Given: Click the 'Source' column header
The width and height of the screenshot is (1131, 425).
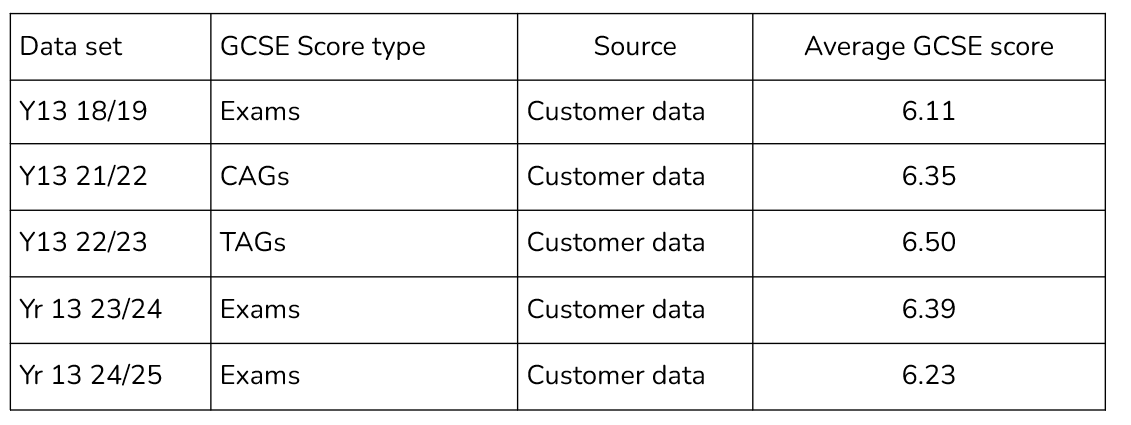Looking at the screenshot, I should (x=635, y=46).
